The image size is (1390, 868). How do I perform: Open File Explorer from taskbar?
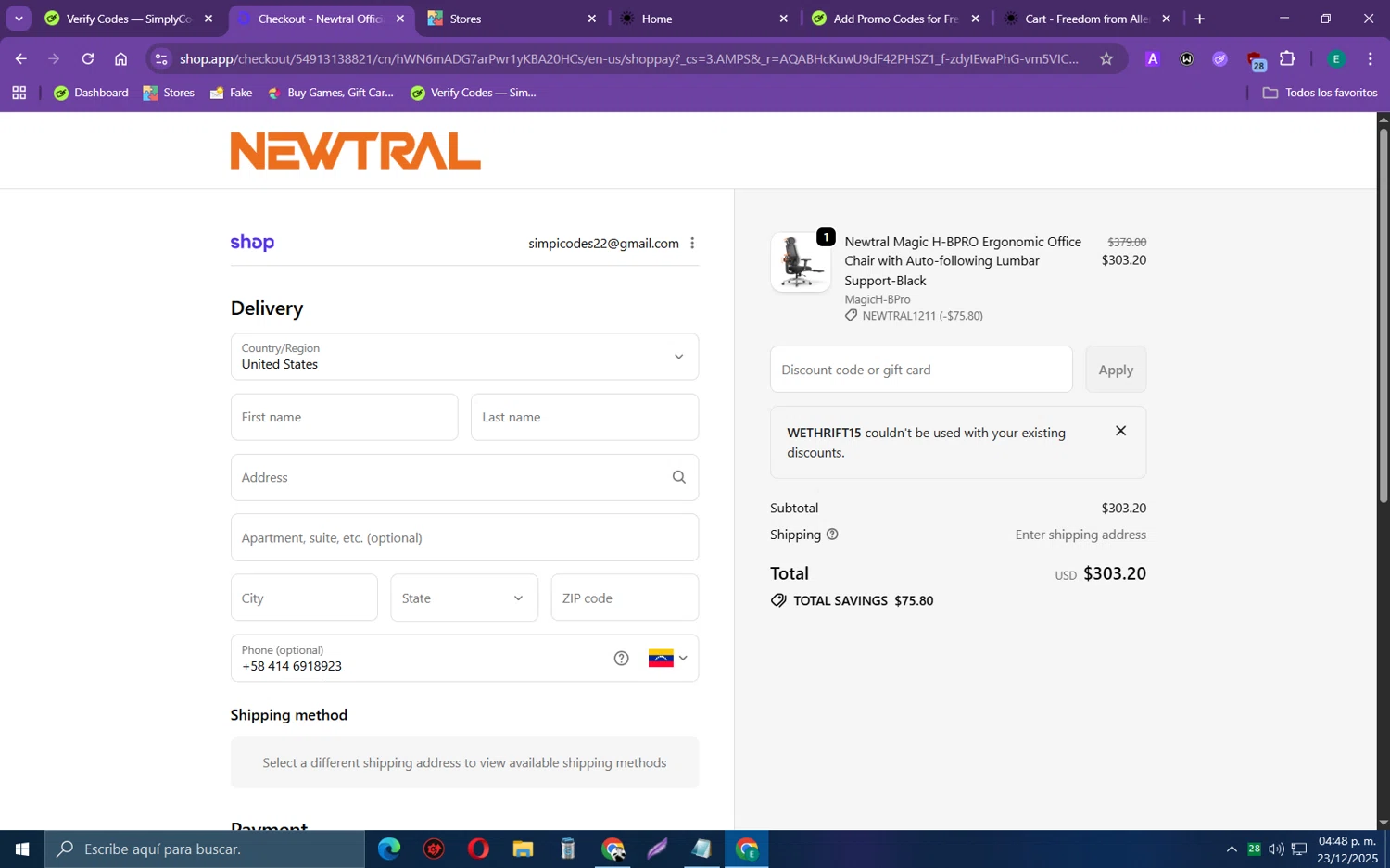click(523, 849)
